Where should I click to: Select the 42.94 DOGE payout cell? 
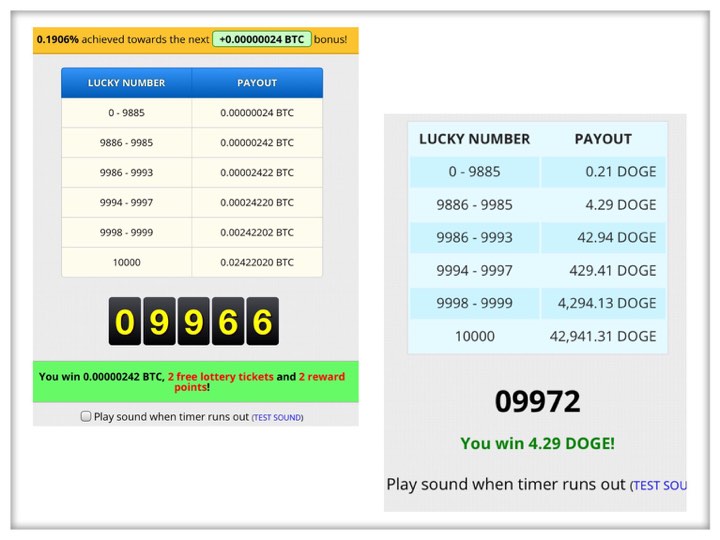click(603, 237)
